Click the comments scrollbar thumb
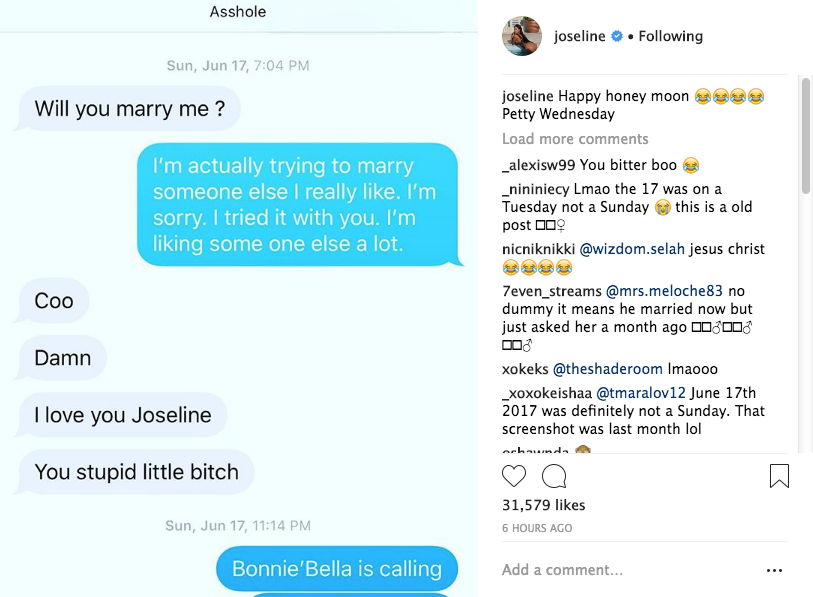Viewport: 813px width, 597px height. pos(806,135)
